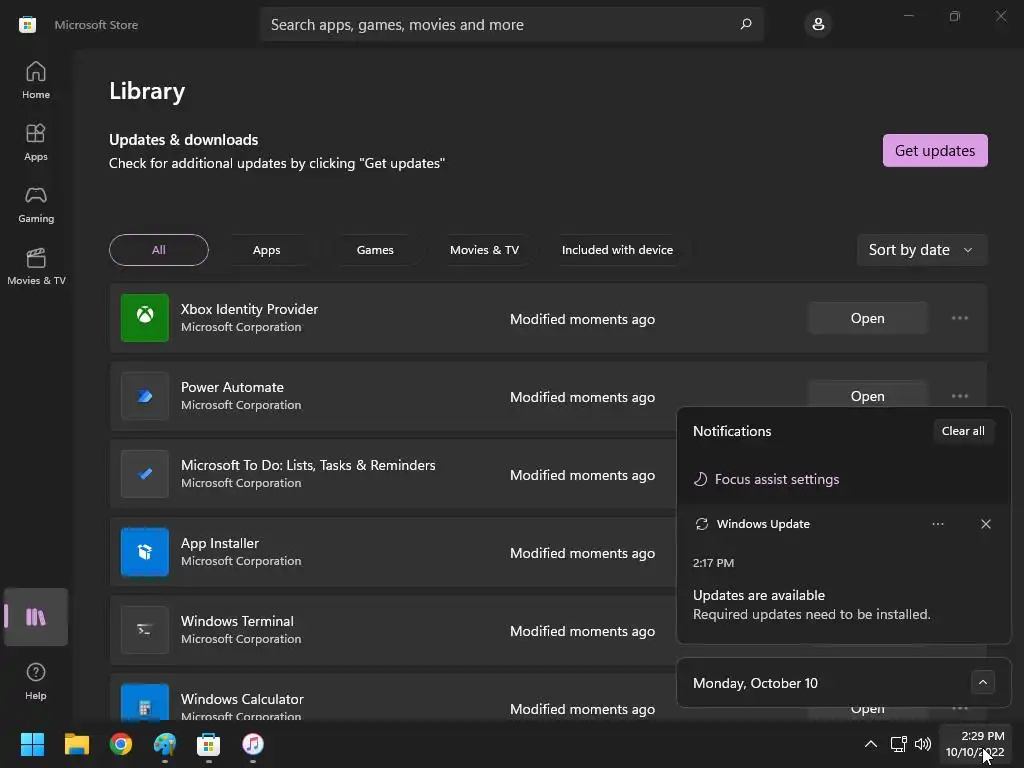Click the App Installer app icon
Image resolution: width=1024 pixels, height=768 pixels.
(145, 552)
